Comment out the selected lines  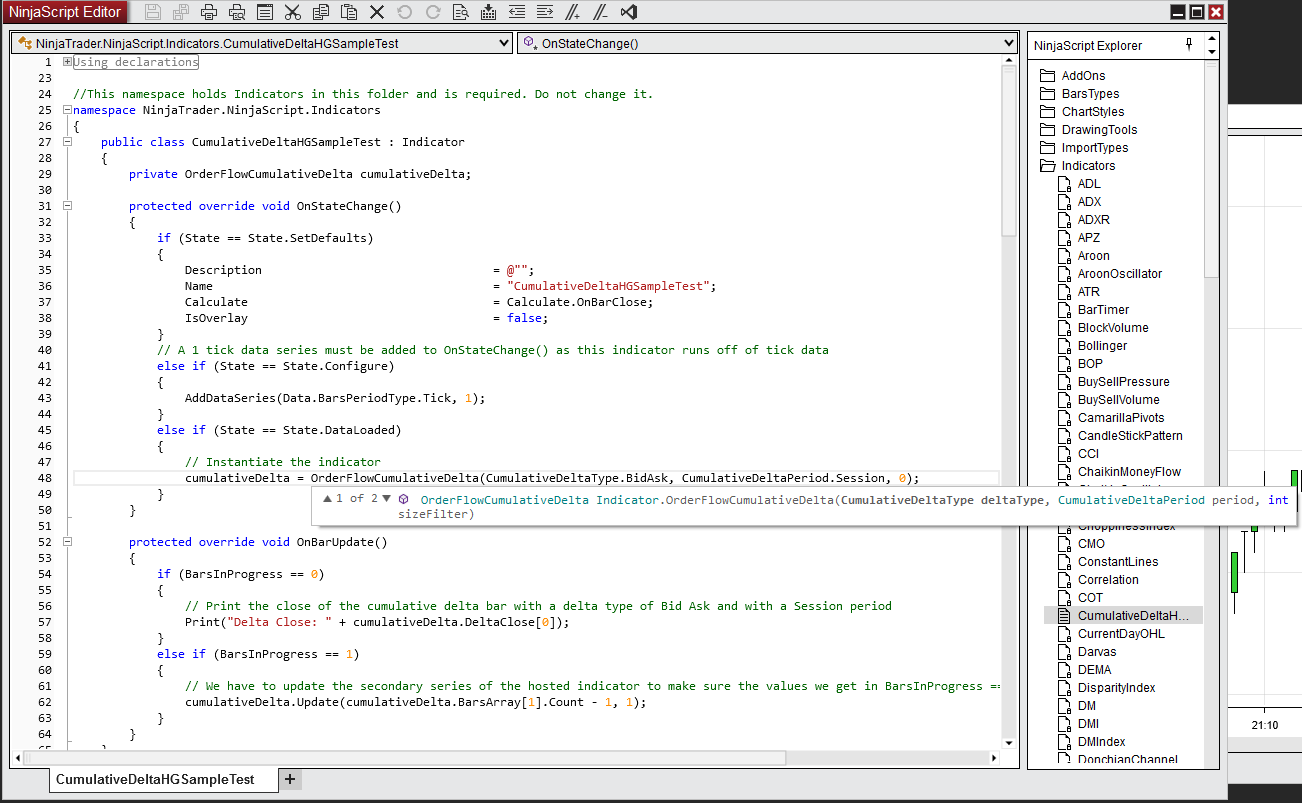pyautogui.click(x=573, y=12)
